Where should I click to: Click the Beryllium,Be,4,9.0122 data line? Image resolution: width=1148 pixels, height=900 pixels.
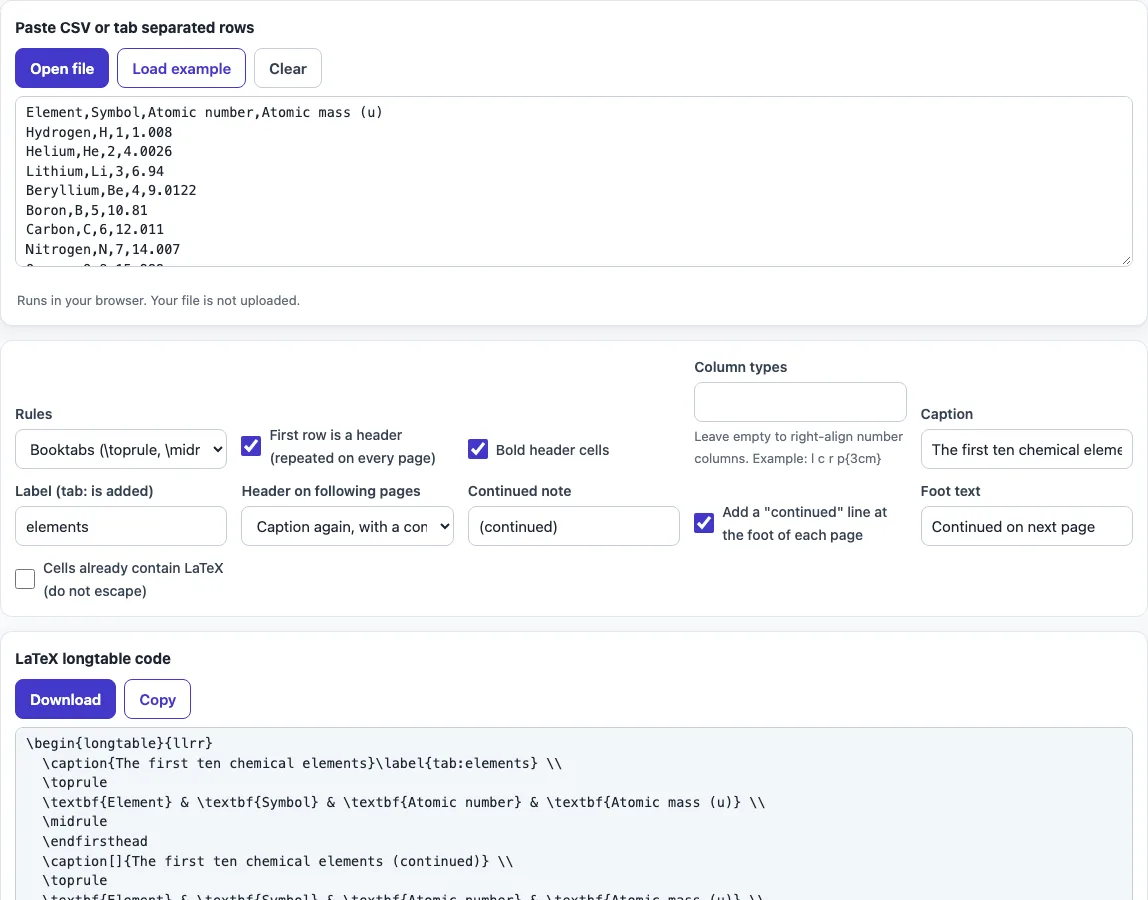pyautogui.click(x=111, y=190)
